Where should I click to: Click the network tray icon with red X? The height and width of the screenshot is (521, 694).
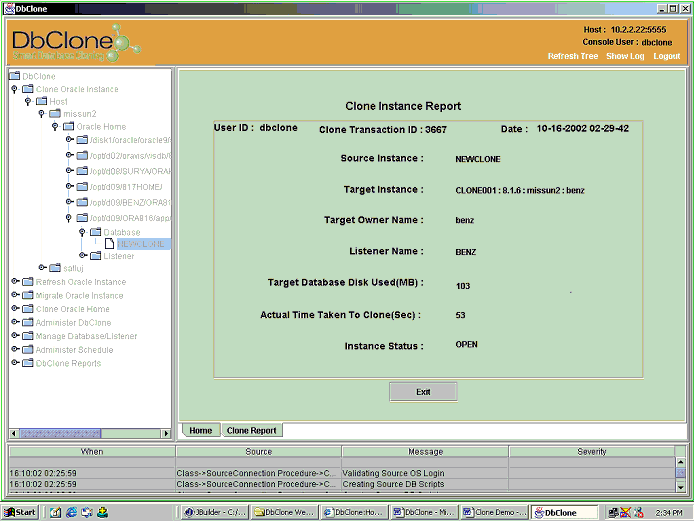[x=625, y=513]
